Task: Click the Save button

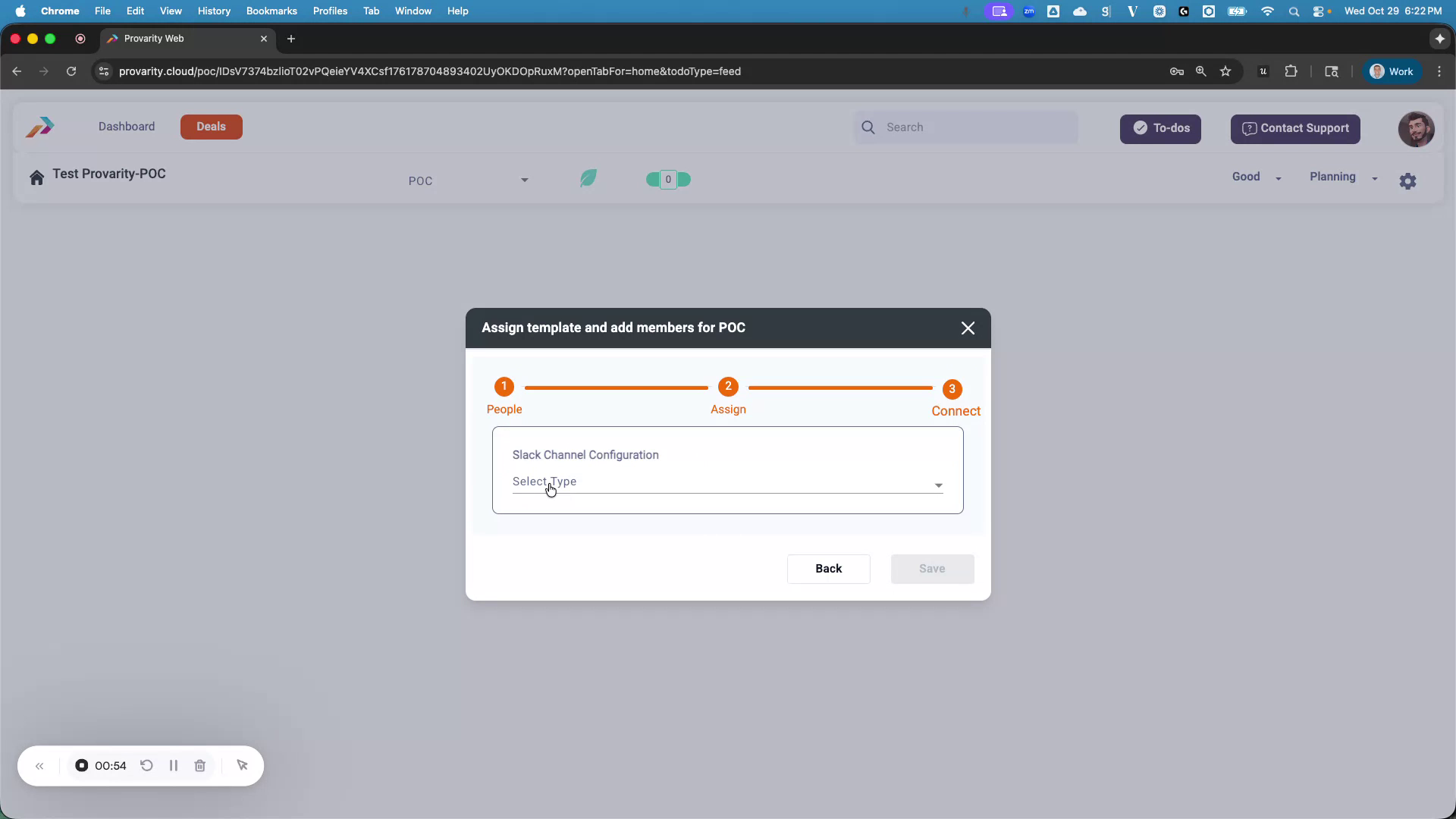Action: click(931, 569)
